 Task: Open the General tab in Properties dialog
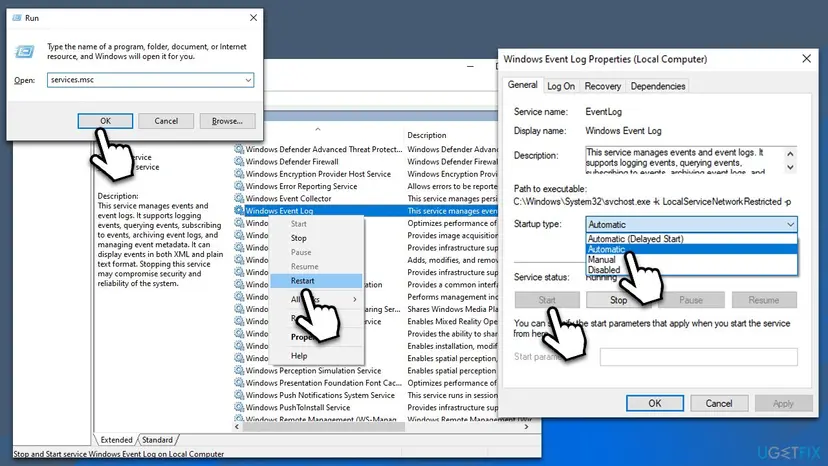click(x=522, y=85)
